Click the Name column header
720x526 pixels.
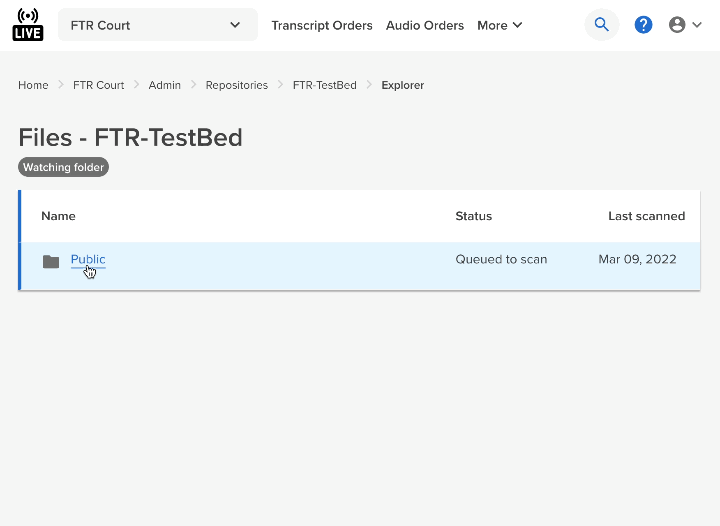58,216
